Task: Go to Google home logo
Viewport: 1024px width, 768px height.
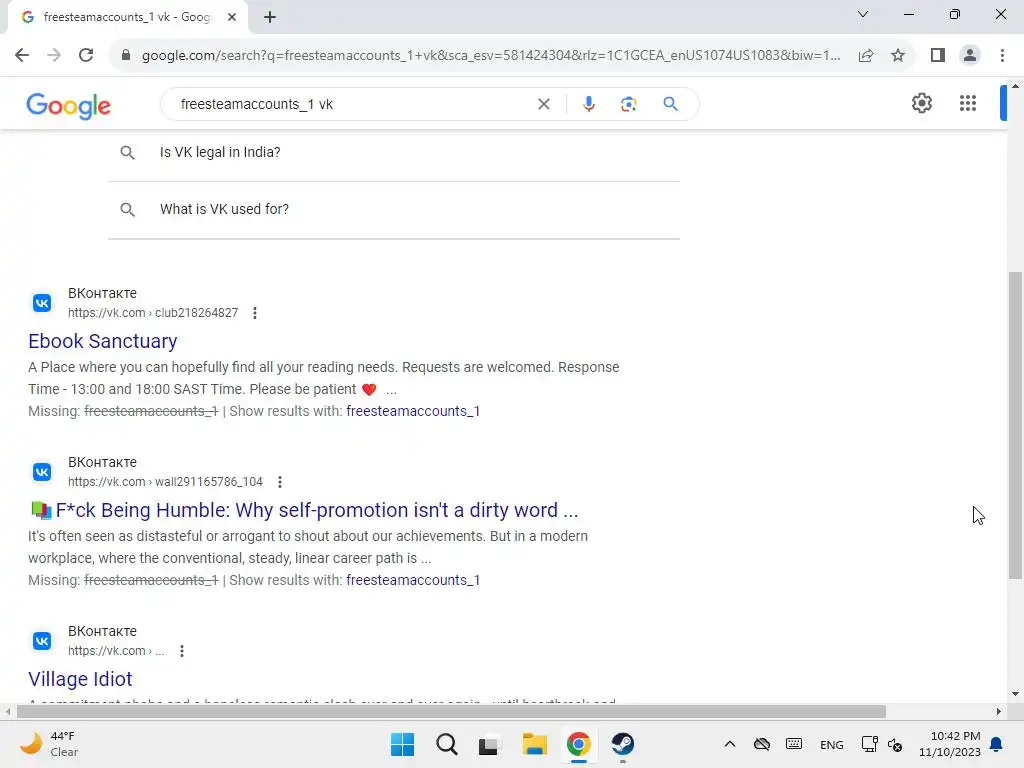Action: click(x=69, y=106)
